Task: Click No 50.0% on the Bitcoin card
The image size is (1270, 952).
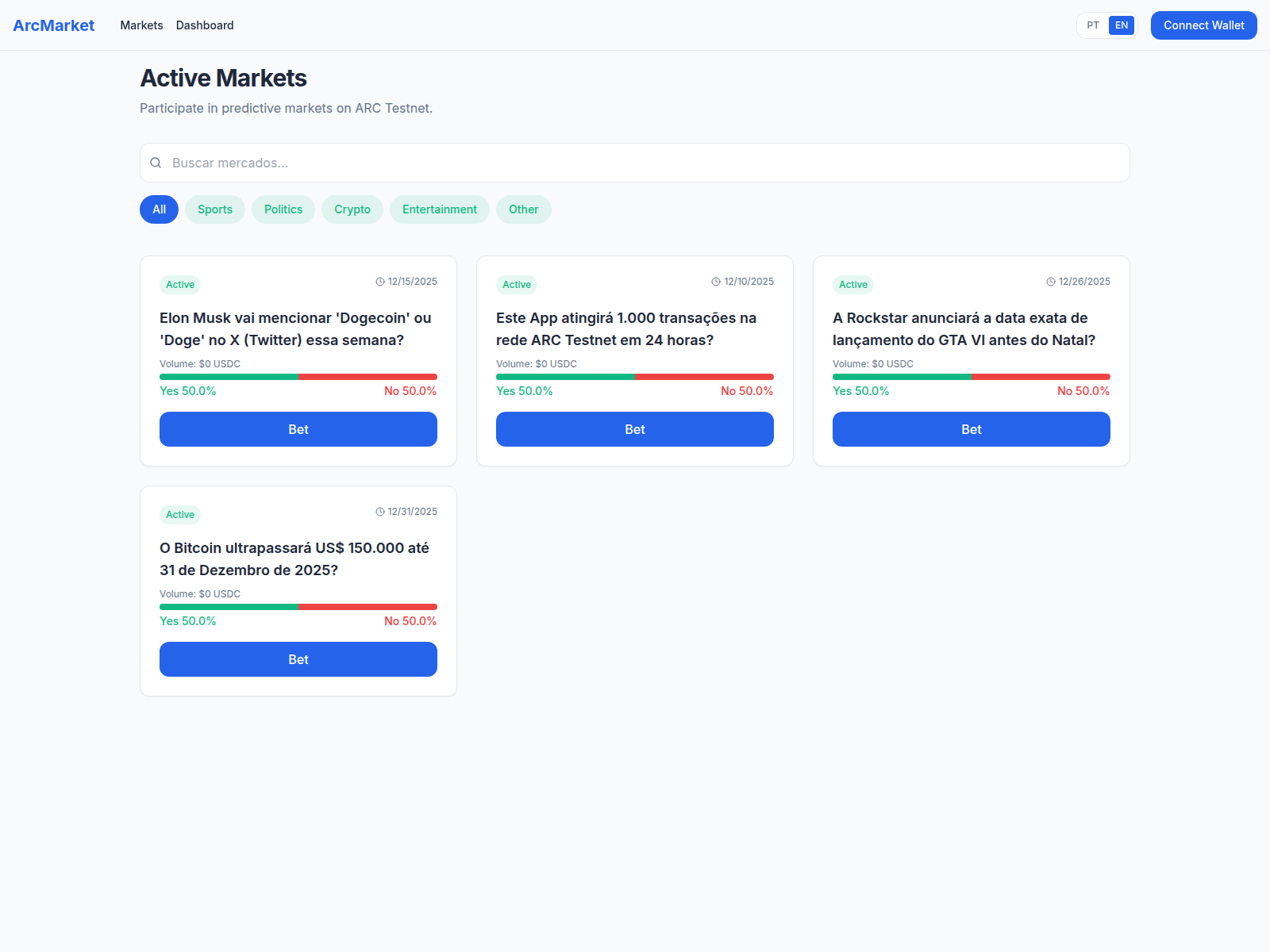Action: (410, 621)
